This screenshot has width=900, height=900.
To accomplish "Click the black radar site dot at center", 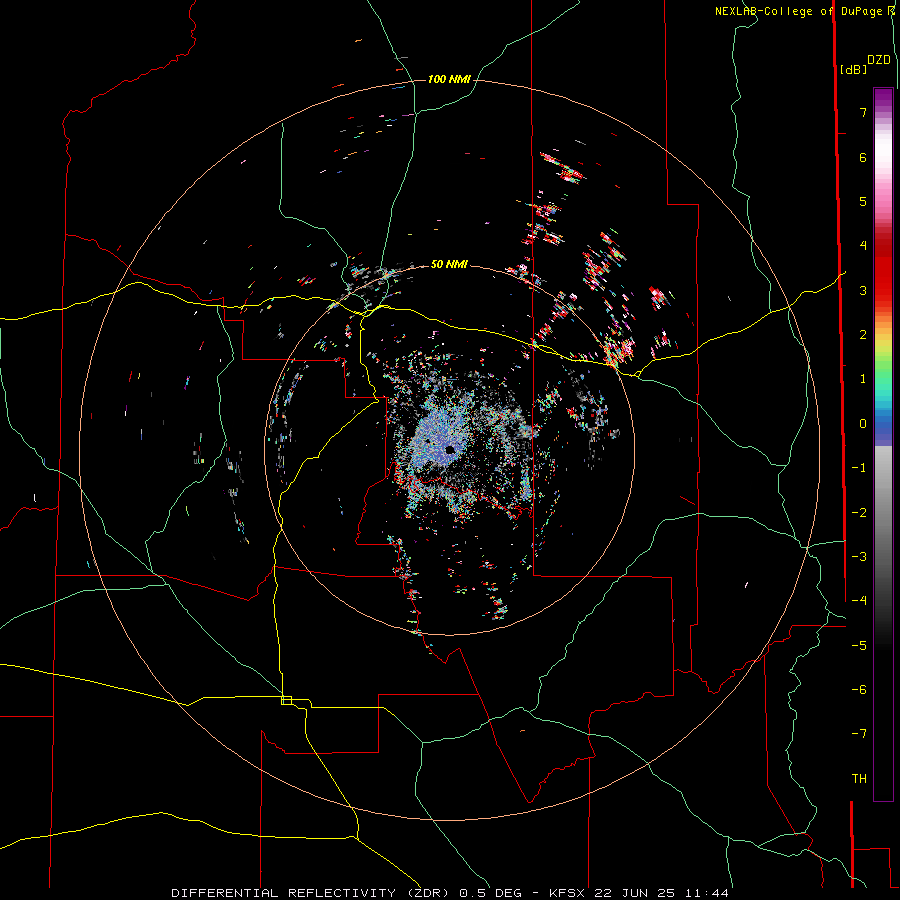I will click(450, 449).
